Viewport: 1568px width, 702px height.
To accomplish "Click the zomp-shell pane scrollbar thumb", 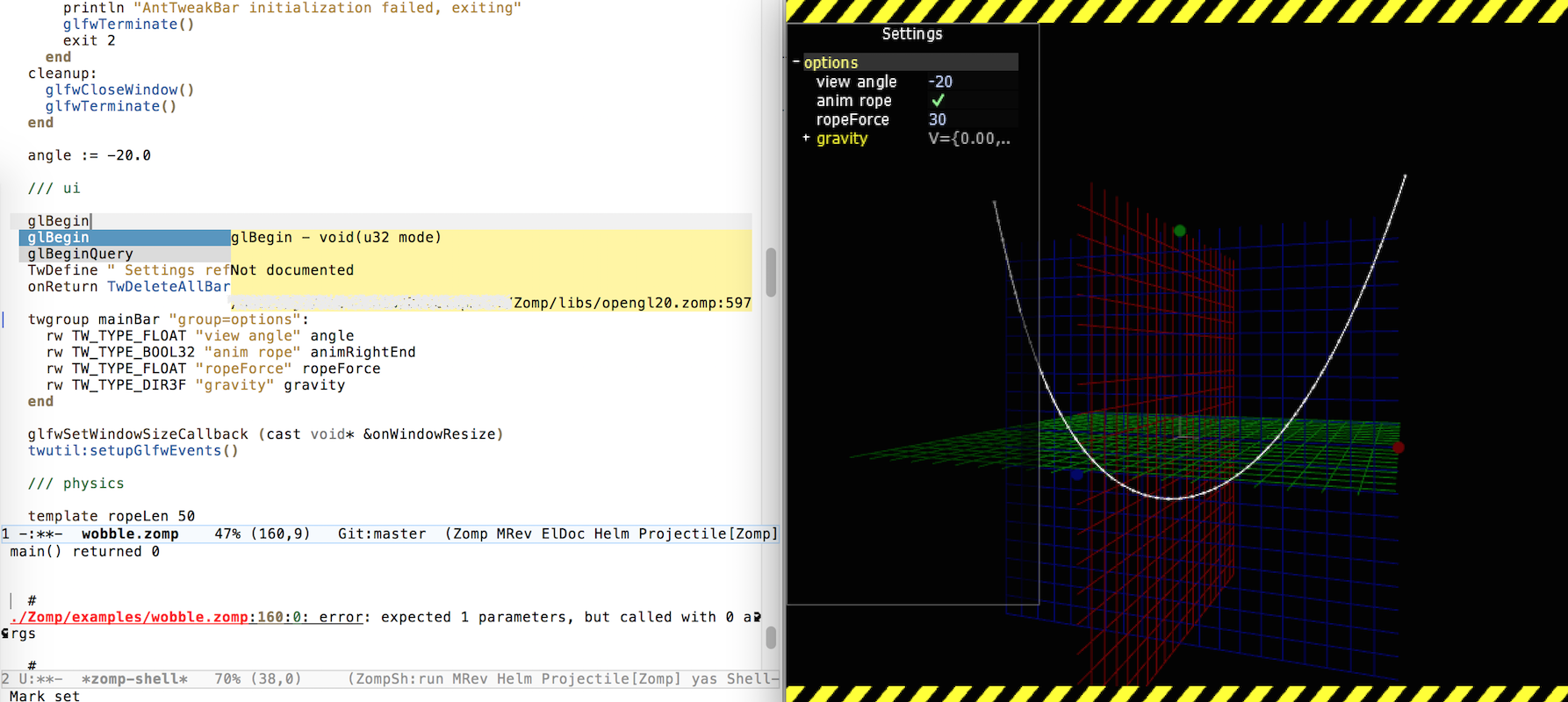I will pyautogui.click(x=771, y=637).
